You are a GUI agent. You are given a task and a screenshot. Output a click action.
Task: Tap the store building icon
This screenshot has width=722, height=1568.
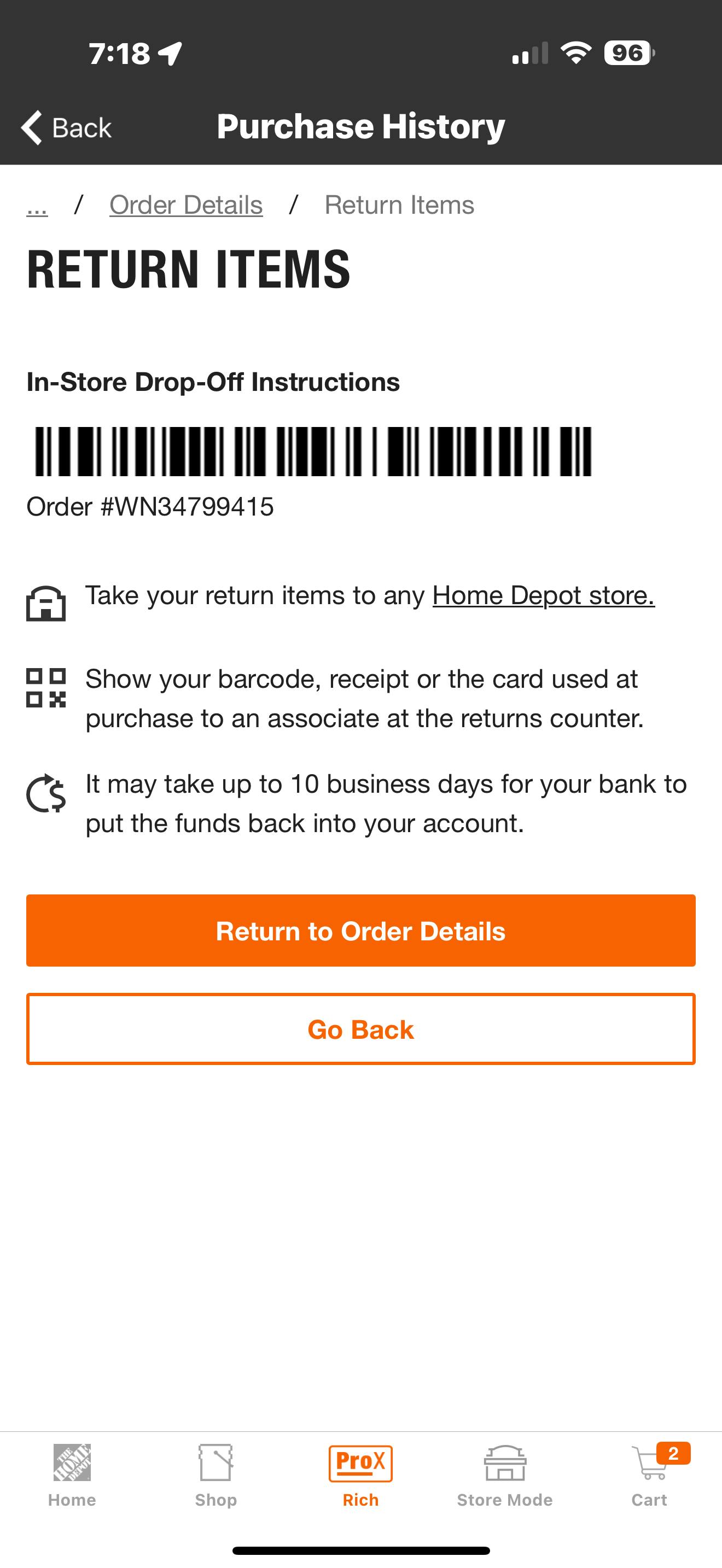tap(45, 603)
